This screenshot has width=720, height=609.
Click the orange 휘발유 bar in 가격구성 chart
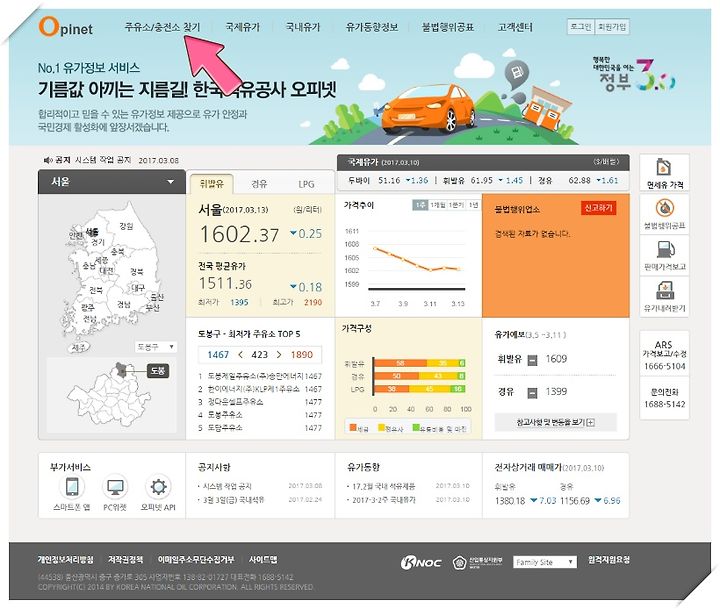point(401,363)
